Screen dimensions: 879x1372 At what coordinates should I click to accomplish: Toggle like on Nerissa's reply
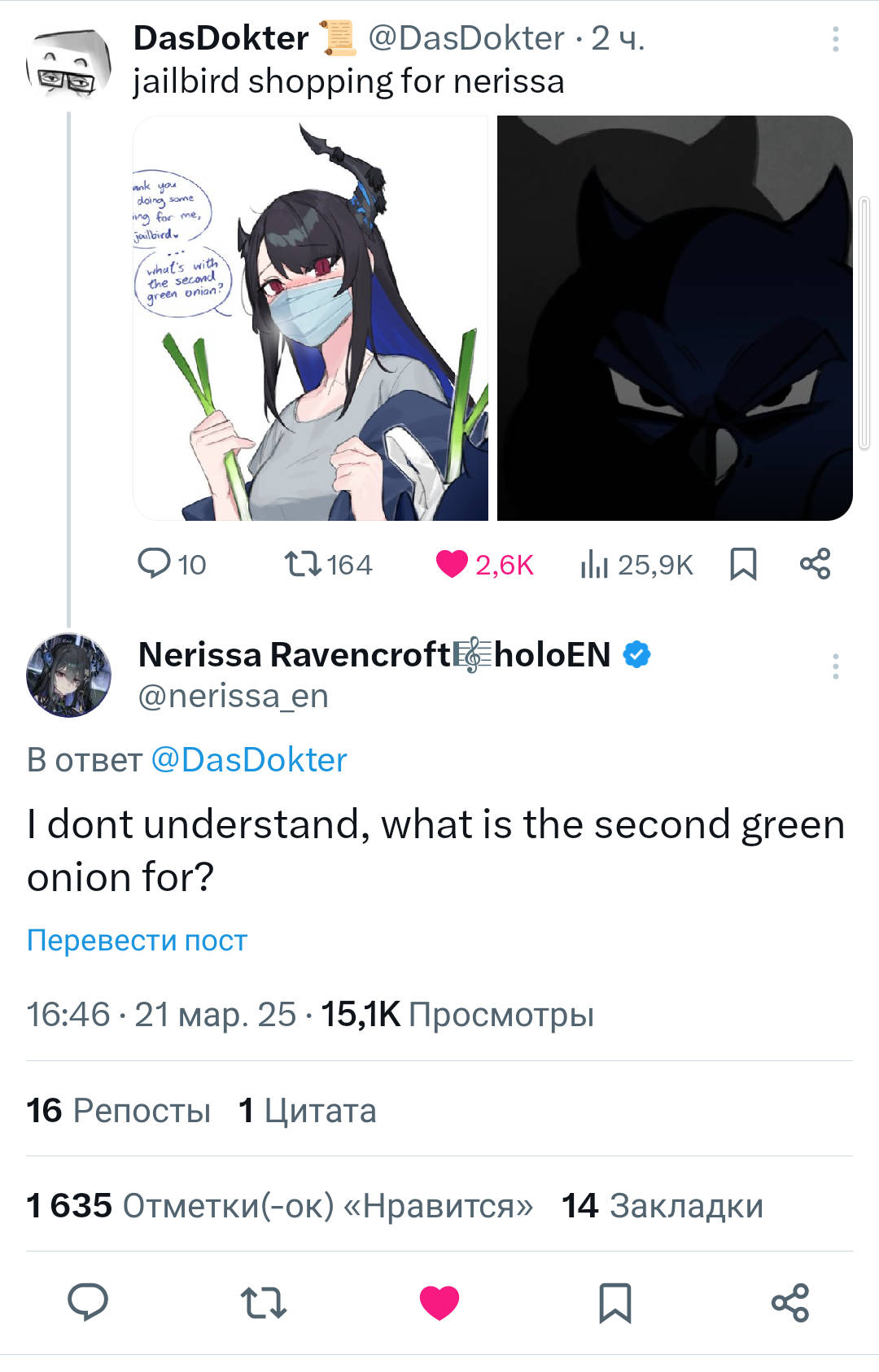pyautogui.click(x=439, y=1302)
